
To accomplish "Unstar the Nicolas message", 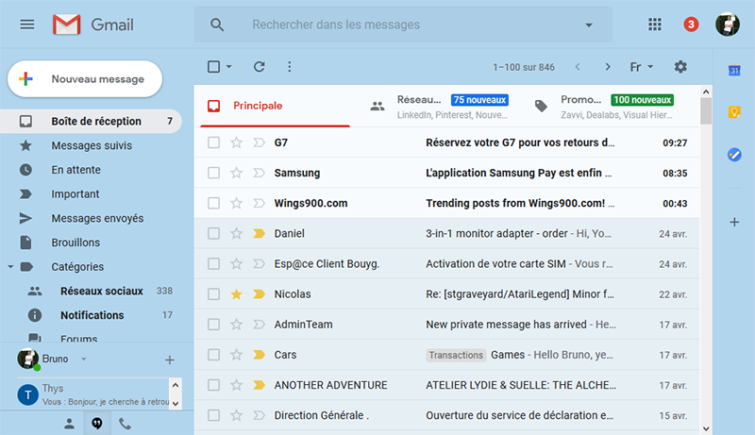I will pyautogui.click(x=236, y=294).
